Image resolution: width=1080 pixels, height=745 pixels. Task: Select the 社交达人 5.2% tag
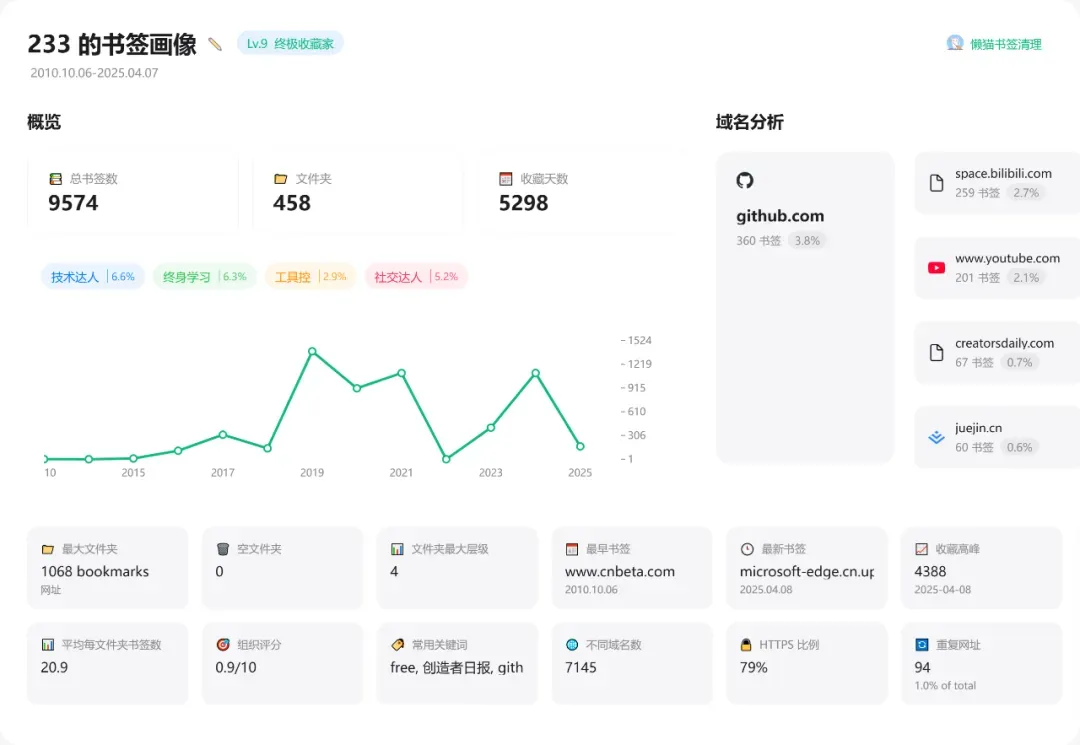(416, 277)
